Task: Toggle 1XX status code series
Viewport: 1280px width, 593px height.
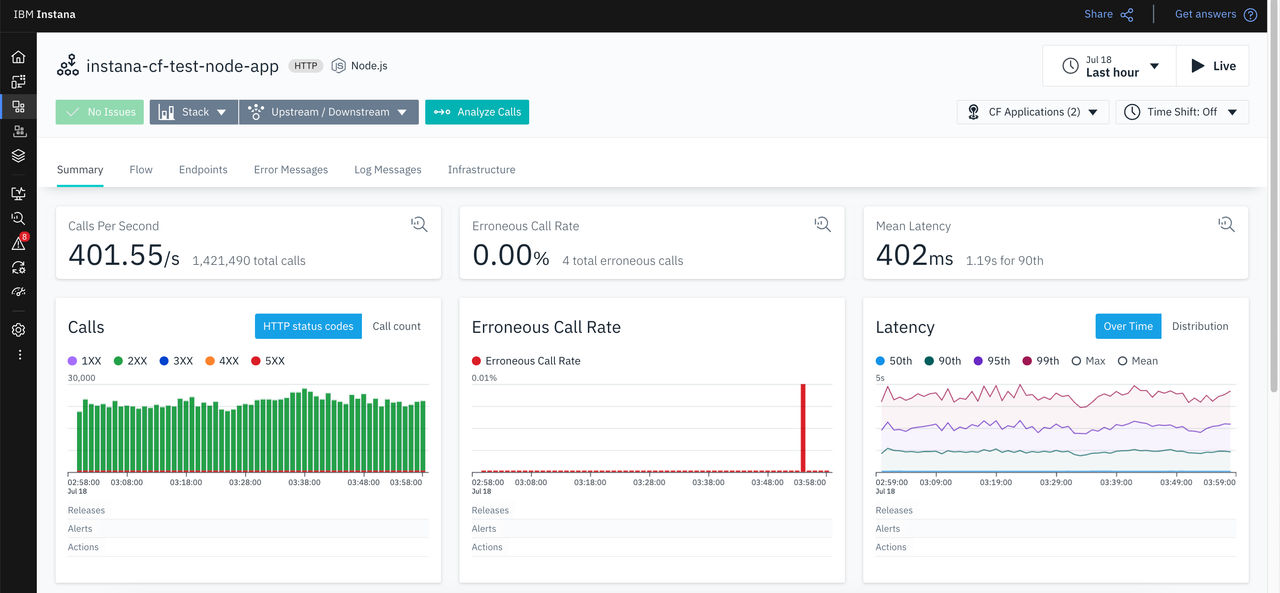Action: tap(84, 361)
